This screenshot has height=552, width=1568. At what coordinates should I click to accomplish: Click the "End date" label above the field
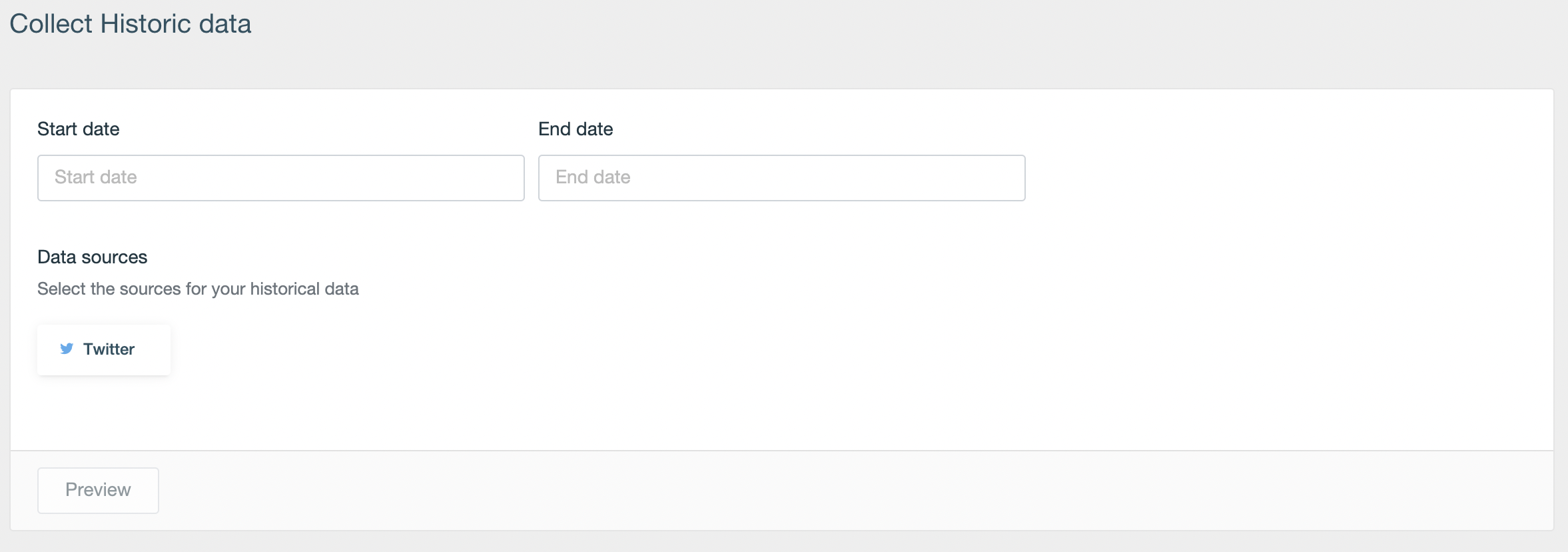coord(576,129)
